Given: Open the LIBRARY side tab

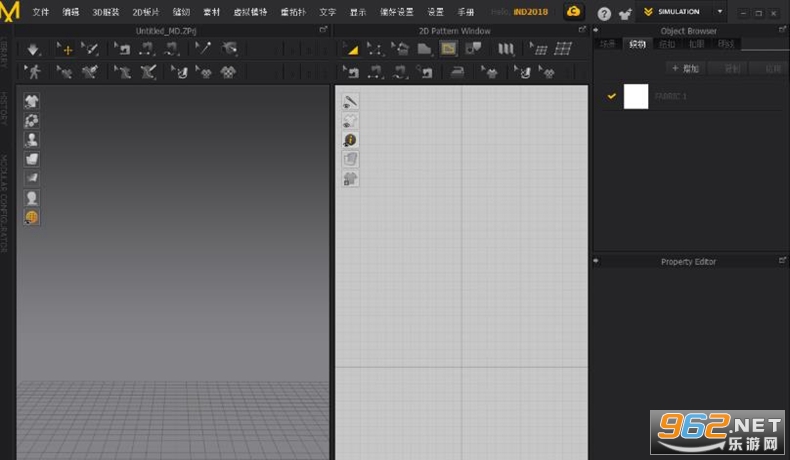Looking at the screenshot, I should click(x=5, y=52).
